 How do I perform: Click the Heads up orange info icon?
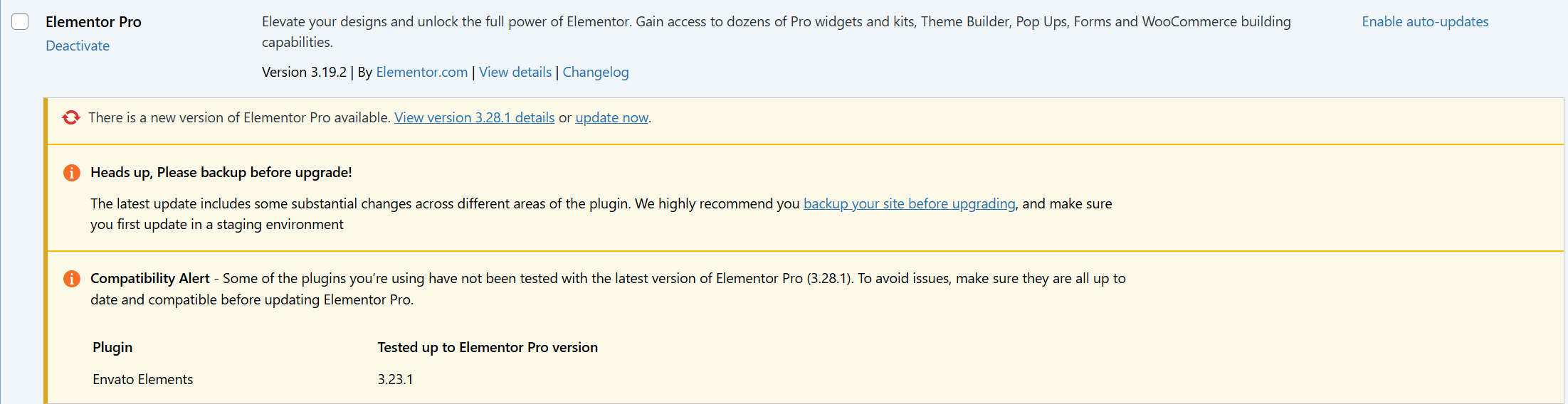coord(72,173)
